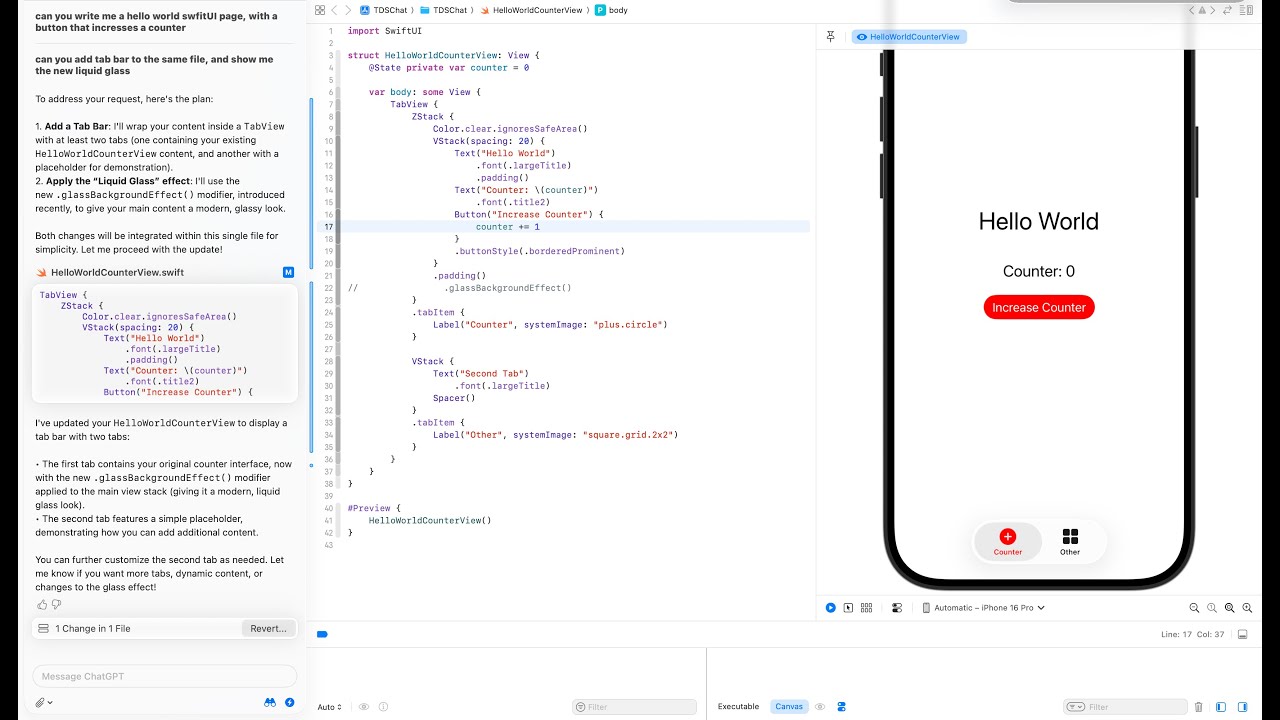The image size is (1280, 720).
Task: Open canvas device settings
Action: point(897,607)
